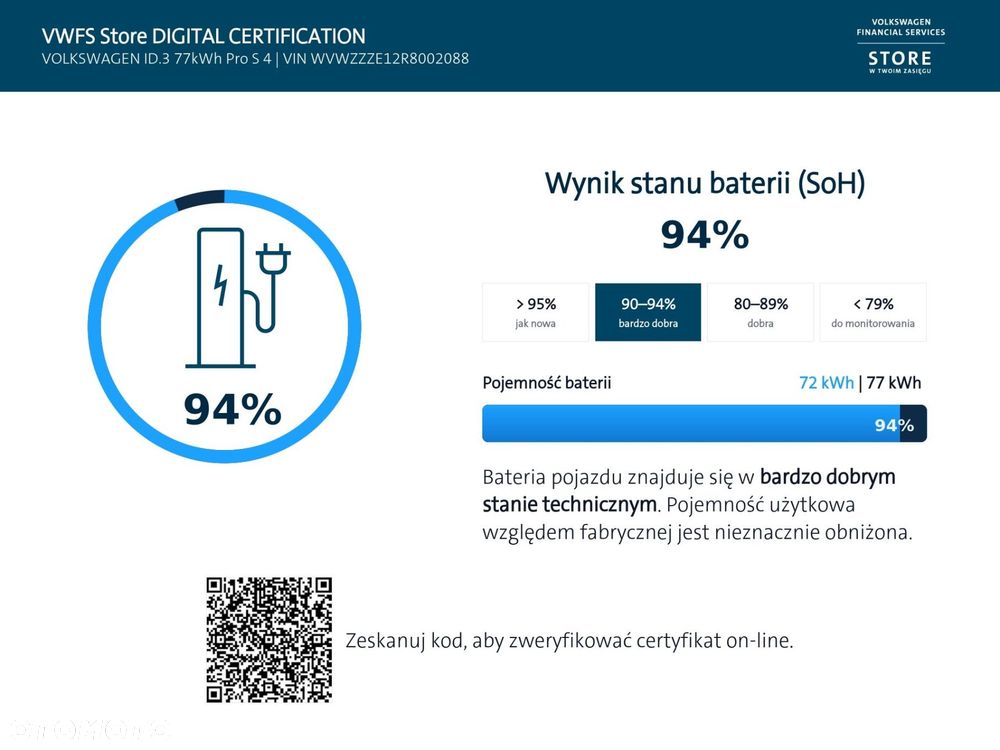Click 'Zeskanuj kod' verification text

point(569,640)
